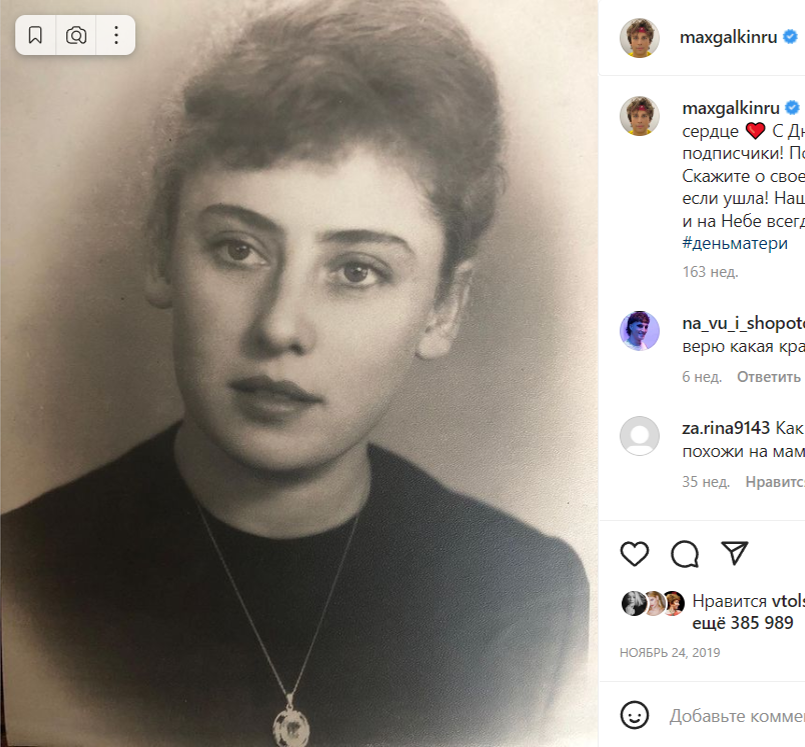Screen dimensions: 805x747
Task: Share the post via the paper plane icon
Action: [x=735, y=553]
